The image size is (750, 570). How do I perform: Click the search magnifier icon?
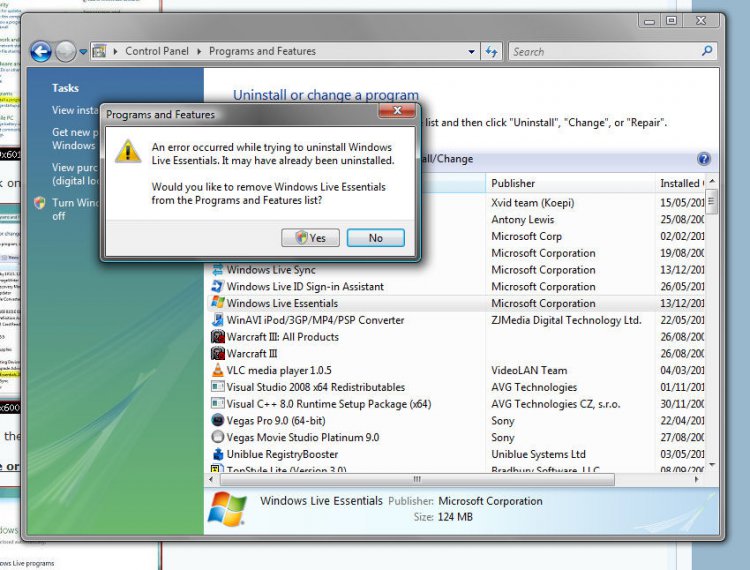(707, 51)
